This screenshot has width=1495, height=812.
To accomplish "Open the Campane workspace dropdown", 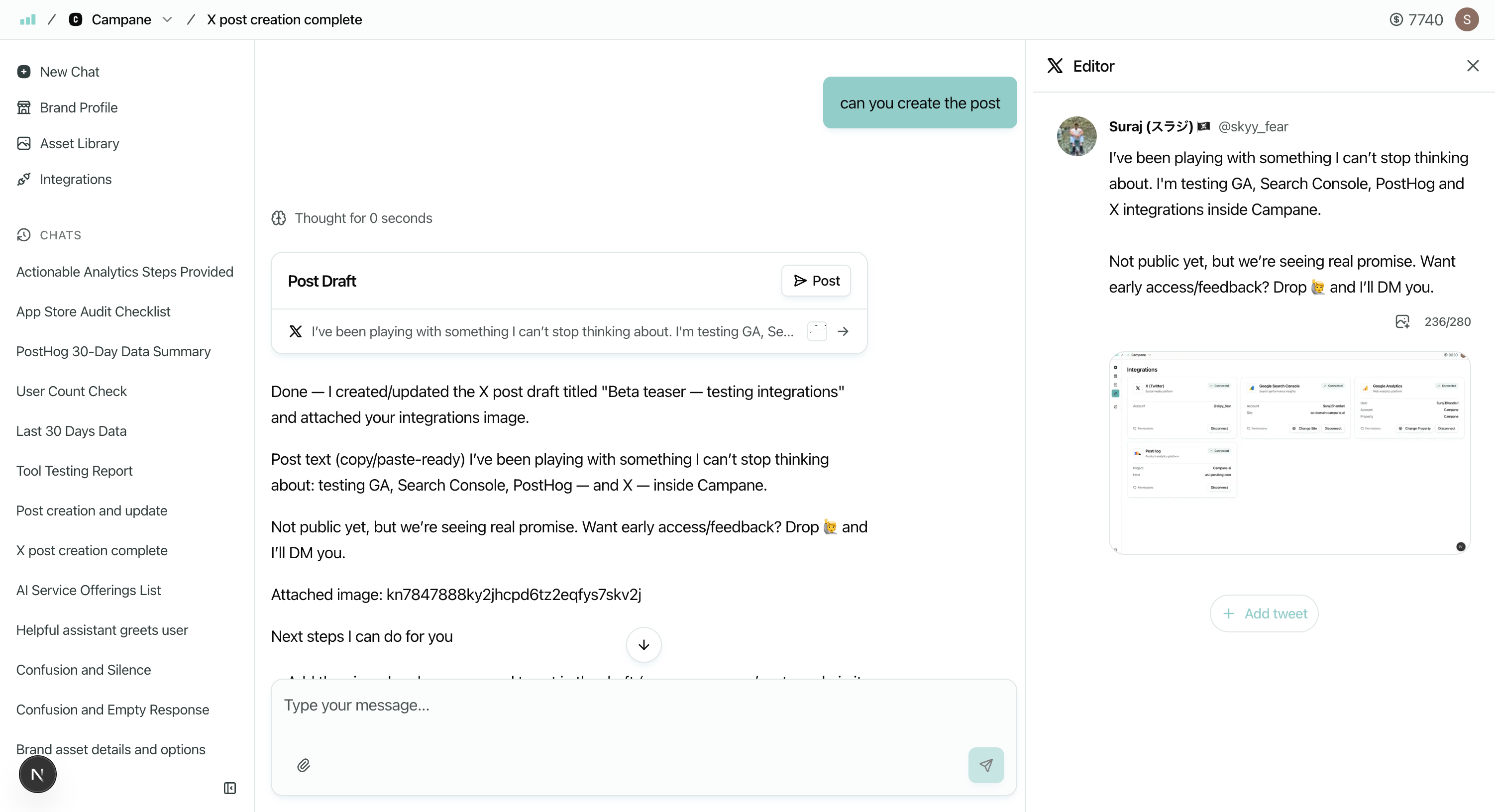I will [167, 19].
